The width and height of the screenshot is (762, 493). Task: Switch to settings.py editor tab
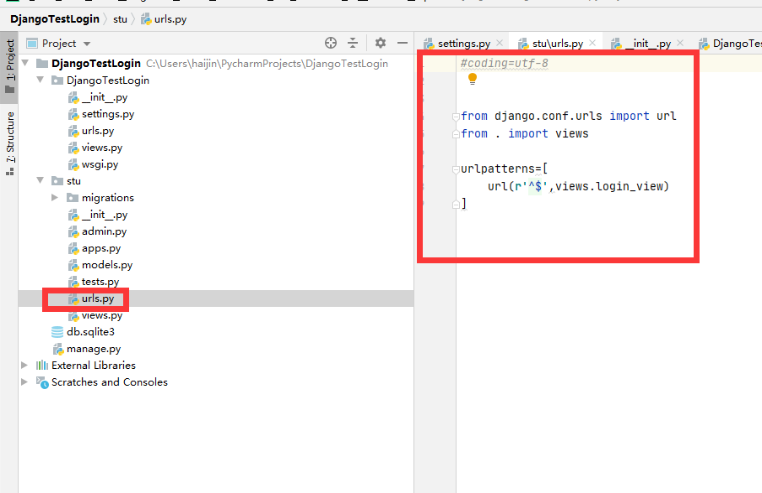tap(464, 44)
